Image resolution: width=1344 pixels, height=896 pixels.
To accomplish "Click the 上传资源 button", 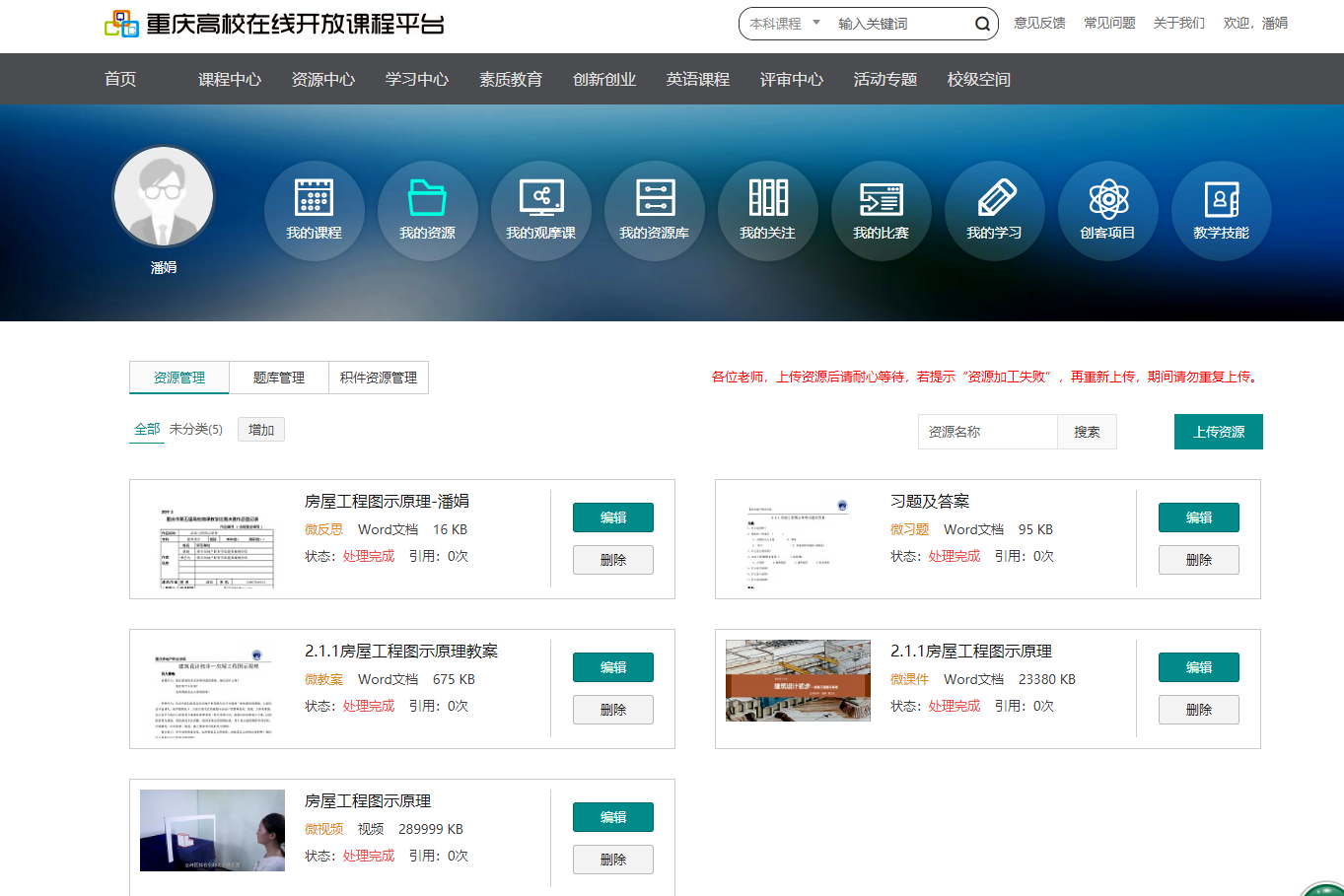I will [x=1218, y=432].
